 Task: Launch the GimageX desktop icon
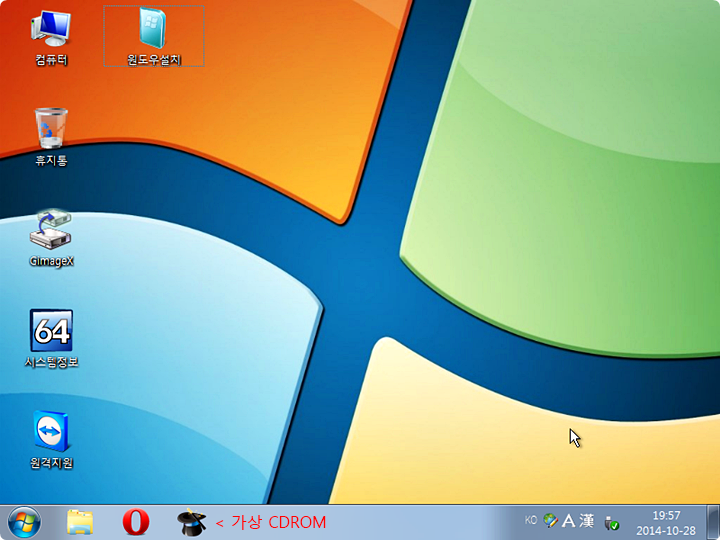pos(51,238)
